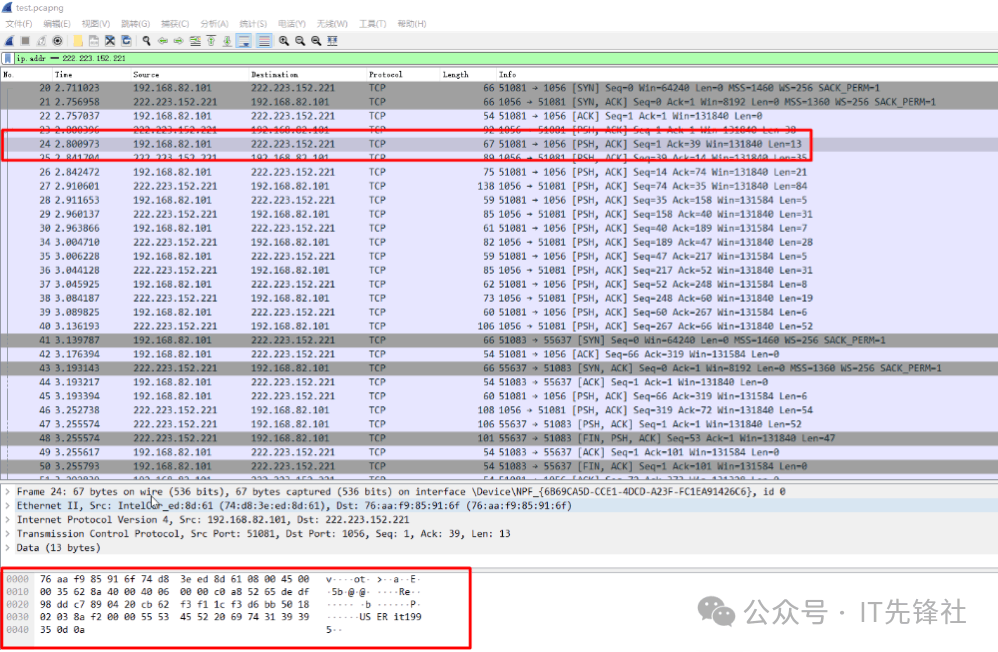This screenshot has height=652, width=998.
Task: Select packet 41 SYN row to port 55637
Action: (500, 340)
